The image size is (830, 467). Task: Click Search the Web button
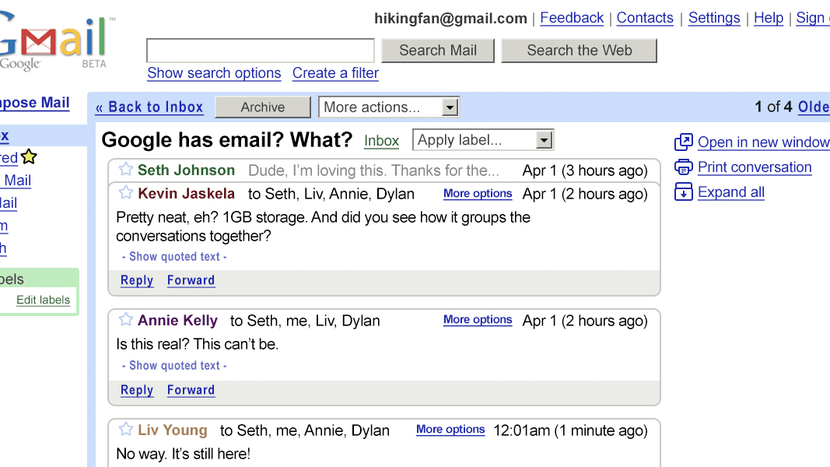point(579,50)
